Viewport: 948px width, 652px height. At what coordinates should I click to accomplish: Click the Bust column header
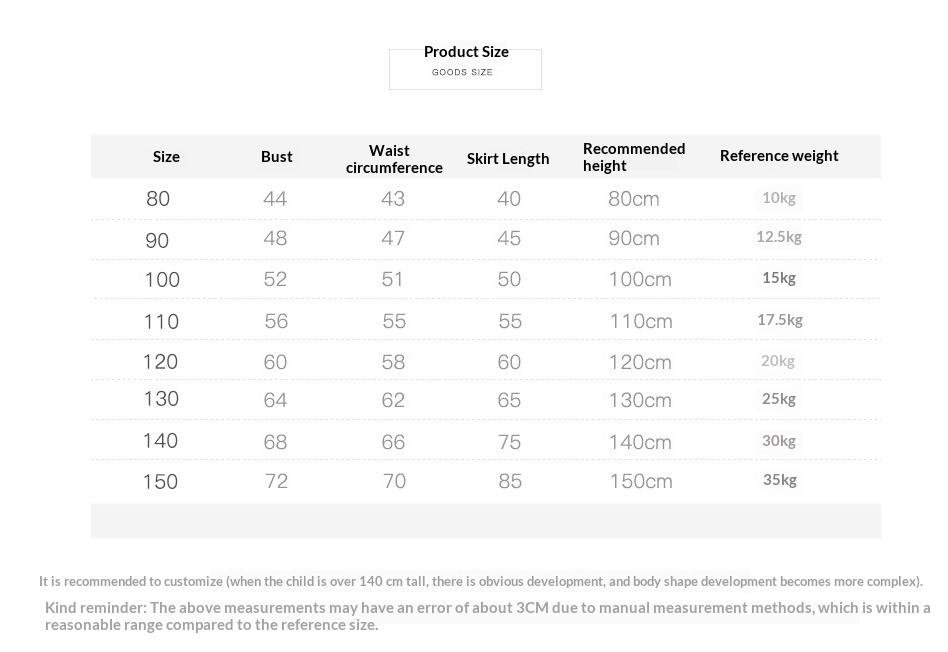[x=277, y=156]
